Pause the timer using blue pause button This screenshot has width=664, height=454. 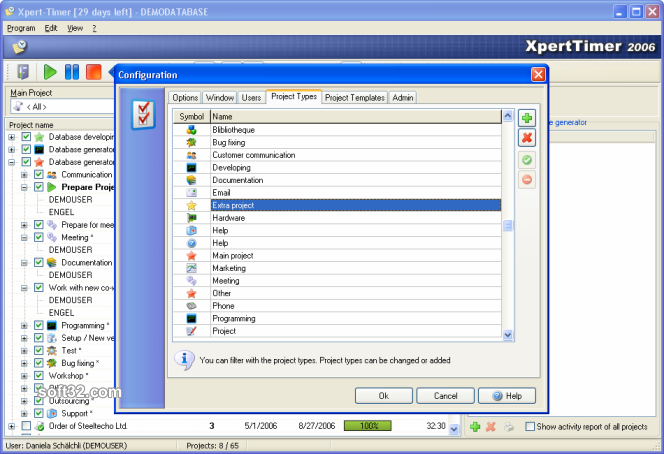pyautogui.click(x=72, y=72)
